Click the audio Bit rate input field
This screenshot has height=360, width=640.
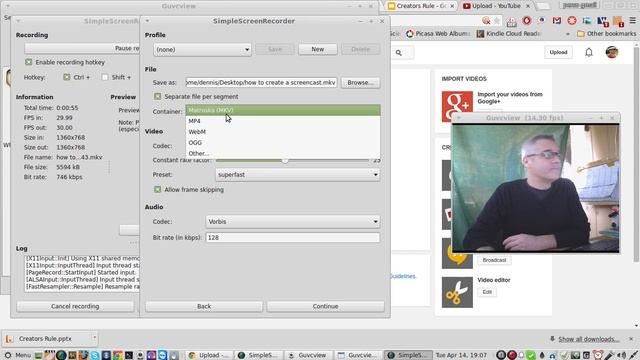click(x=292, y=238)
